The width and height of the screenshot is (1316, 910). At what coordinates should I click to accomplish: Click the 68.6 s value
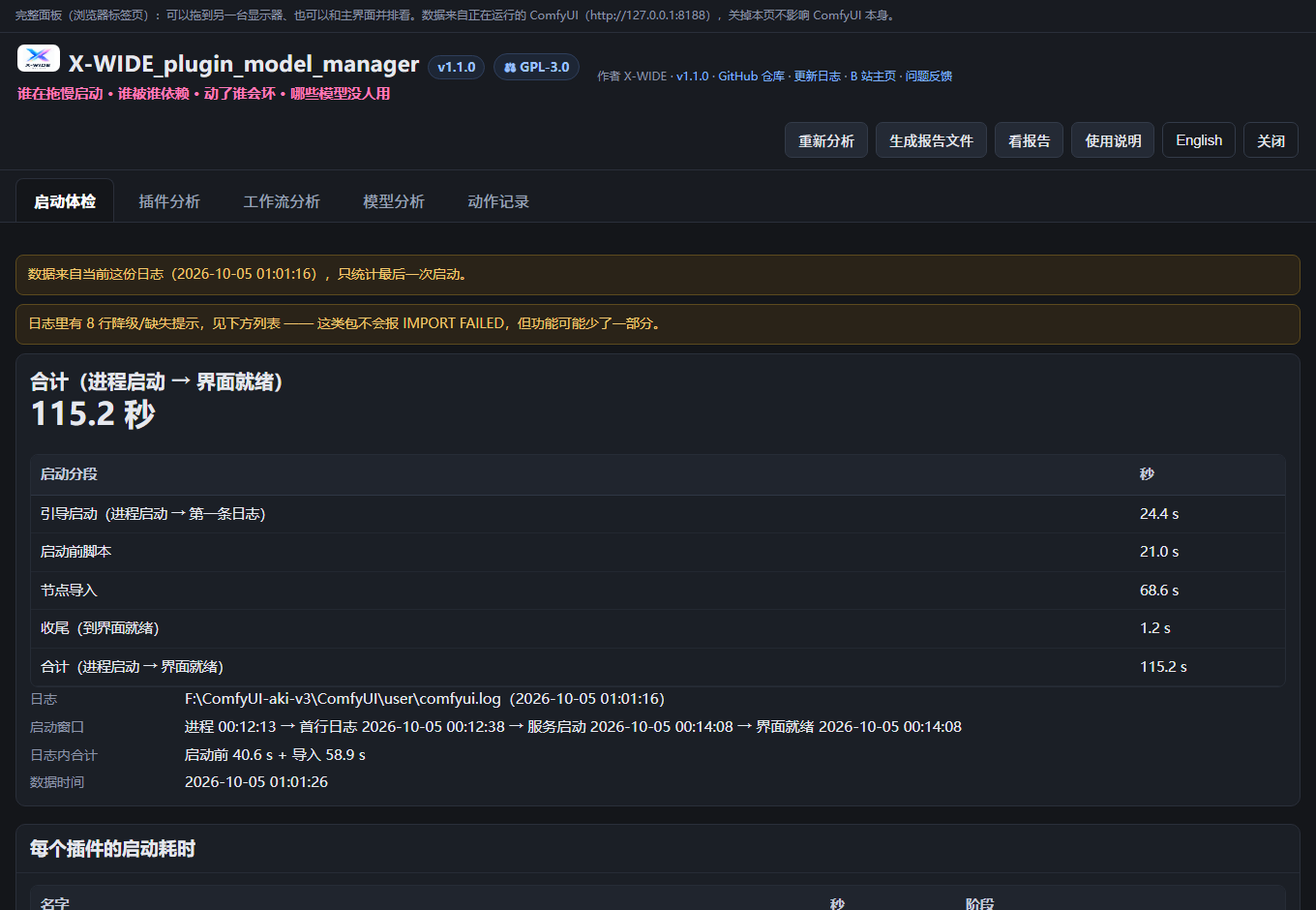(x=1159, y=591)
